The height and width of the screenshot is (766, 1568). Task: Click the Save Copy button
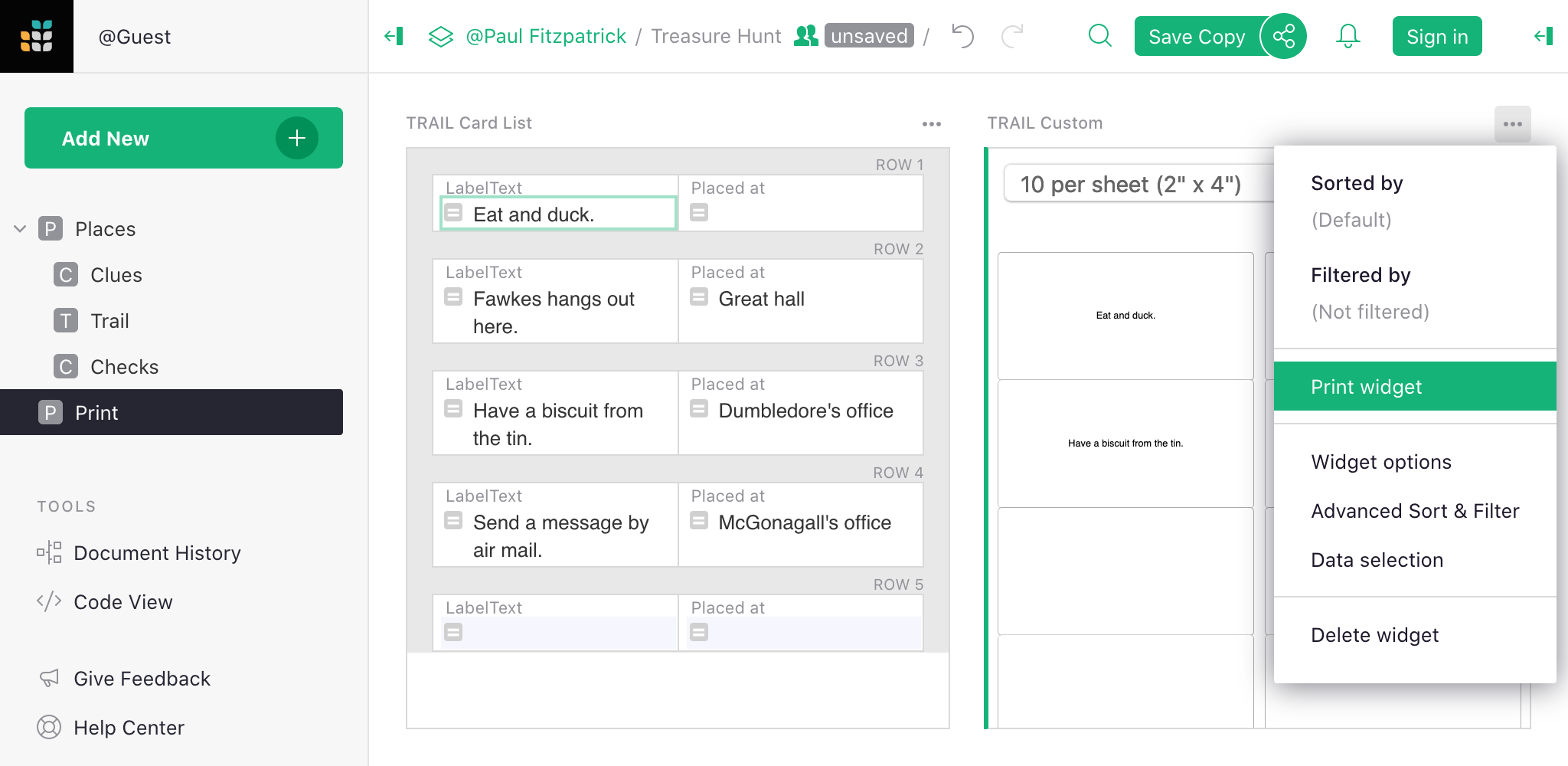pyautogui.click(x=1196, y=36)
